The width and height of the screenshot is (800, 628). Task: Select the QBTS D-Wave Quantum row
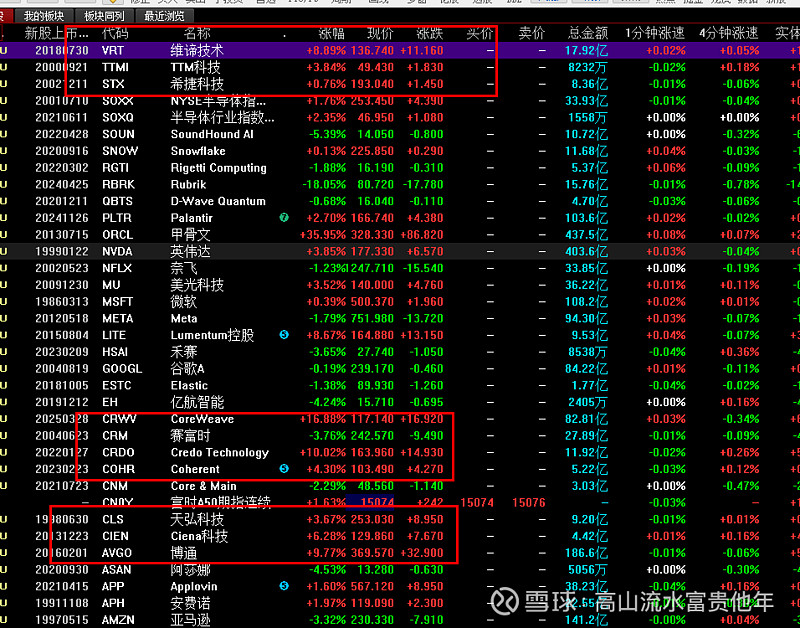coord(400,201)
